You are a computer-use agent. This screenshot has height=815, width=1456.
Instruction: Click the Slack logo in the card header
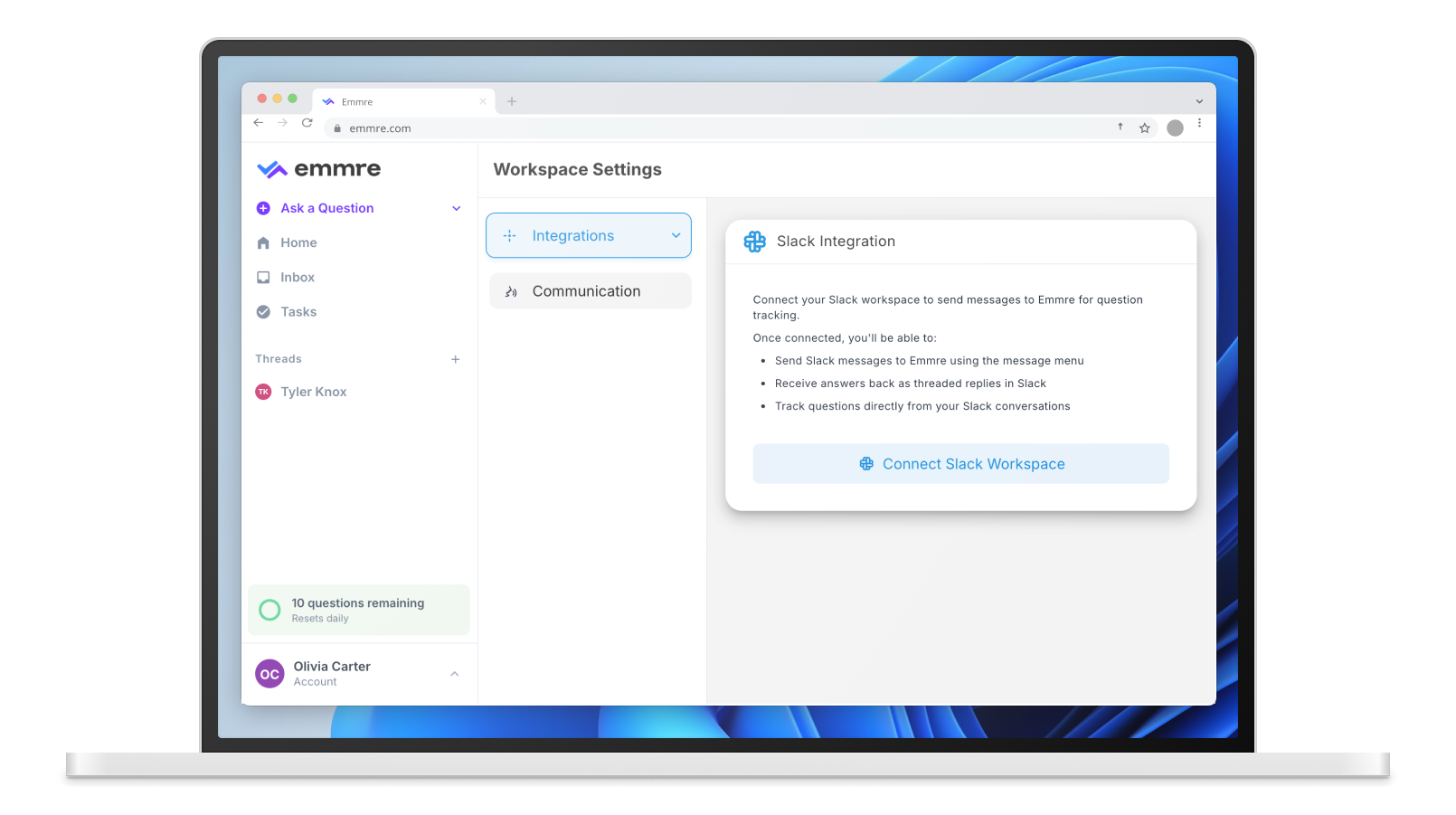pos(755,242)
